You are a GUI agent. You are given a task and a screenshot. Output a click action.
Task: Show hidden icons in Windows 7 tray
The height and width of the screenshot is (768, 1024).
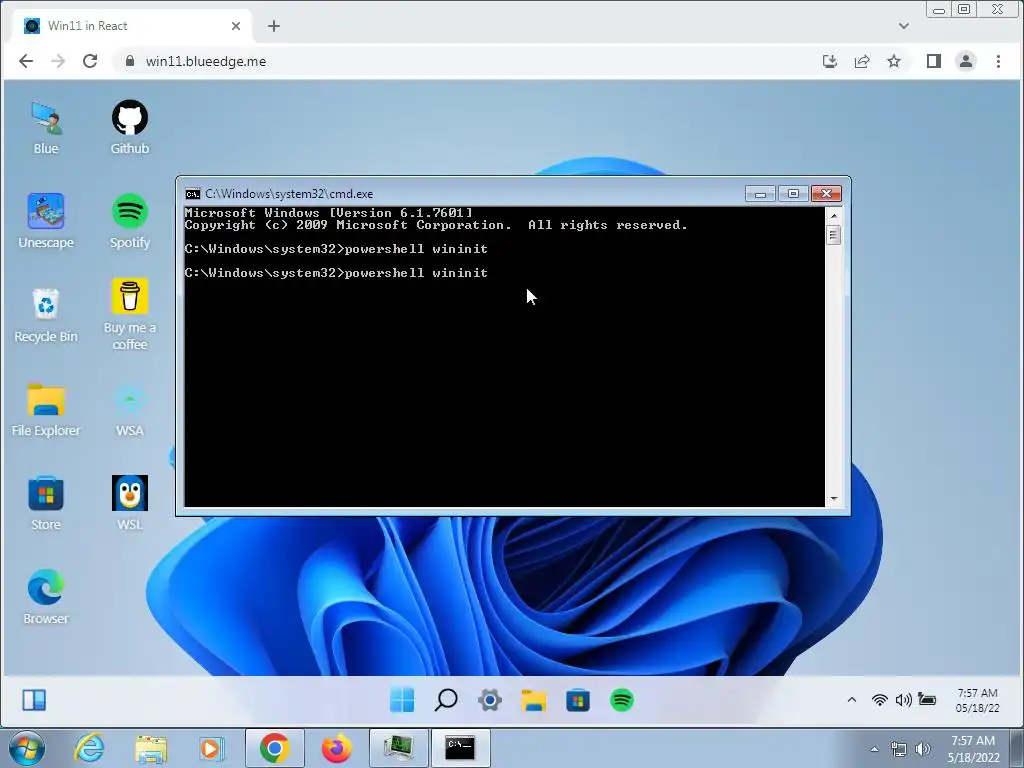pyautogui.click(x=874, y=749)
